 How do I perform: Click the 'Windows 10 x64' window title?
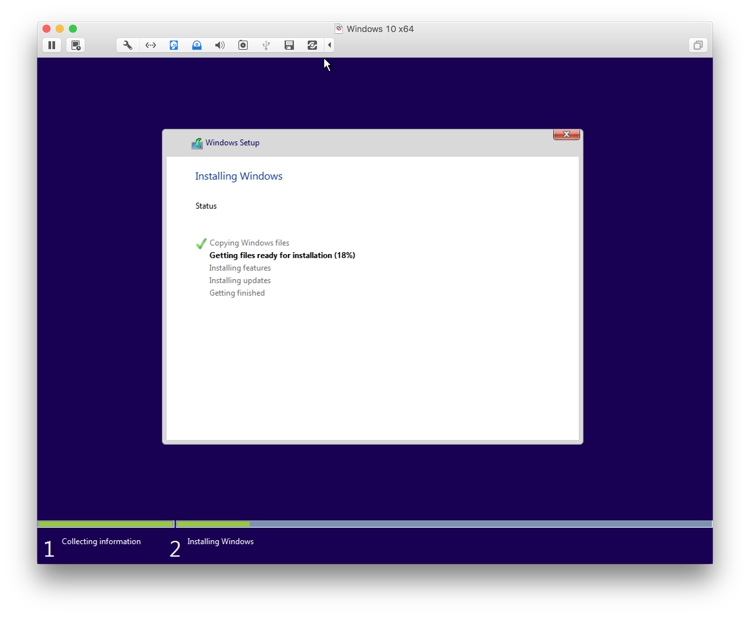[380, 29]
